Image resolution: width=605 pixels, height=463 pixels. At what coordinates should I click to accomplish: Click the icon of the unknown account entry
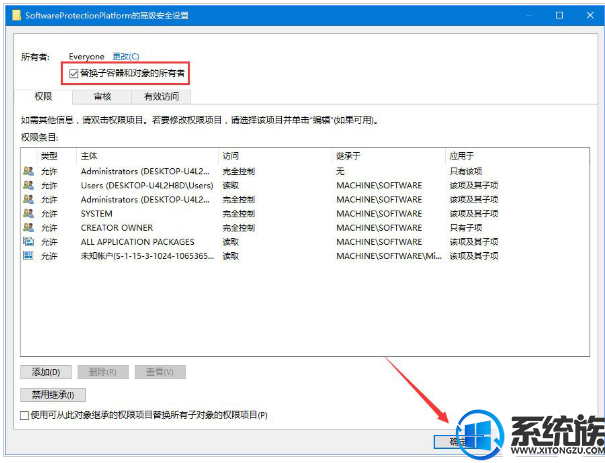coord(28,256)
